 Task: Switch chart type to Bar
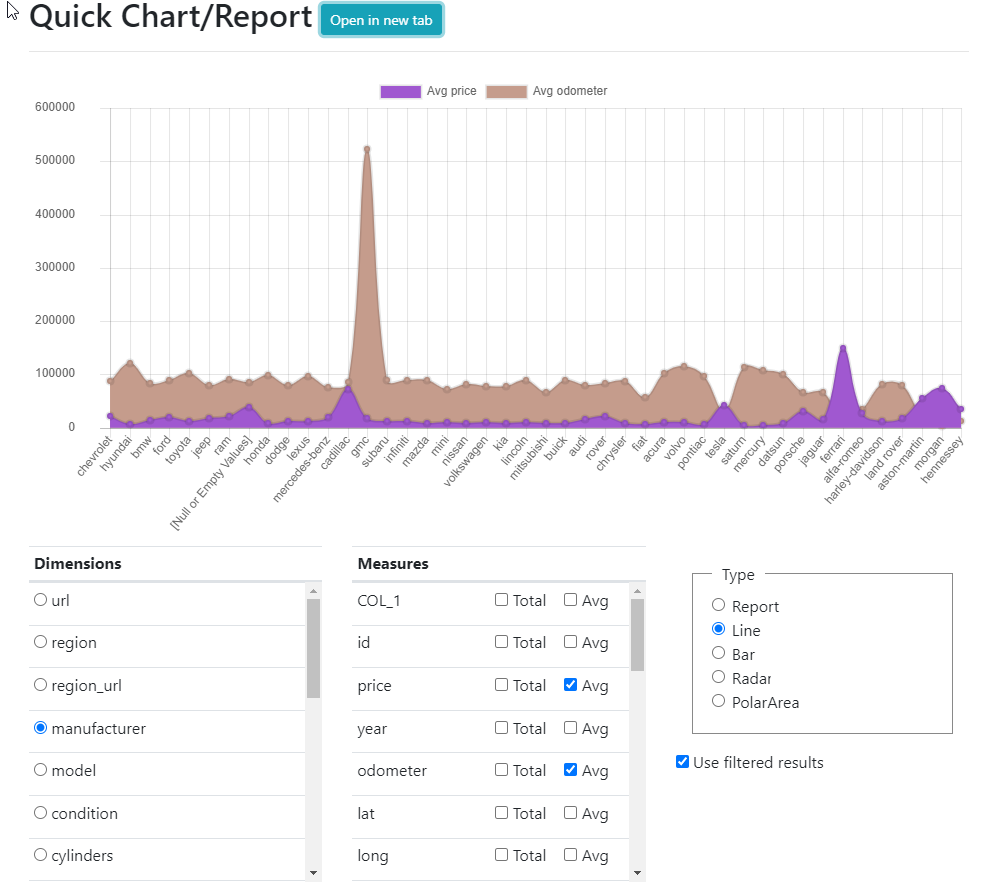(718, 653)
